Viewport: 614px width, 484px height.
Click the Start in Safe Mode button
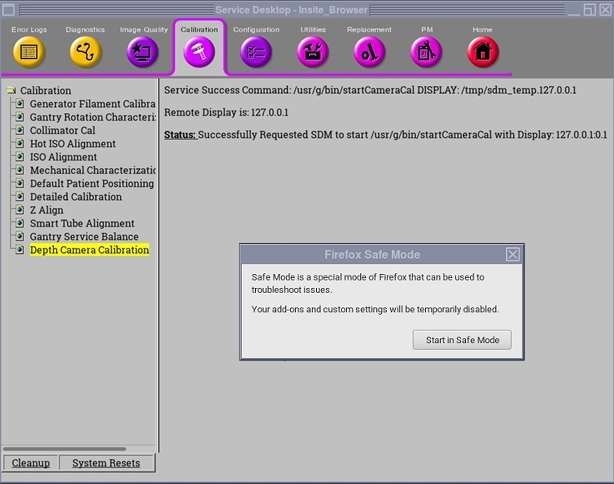click(462, 340)
